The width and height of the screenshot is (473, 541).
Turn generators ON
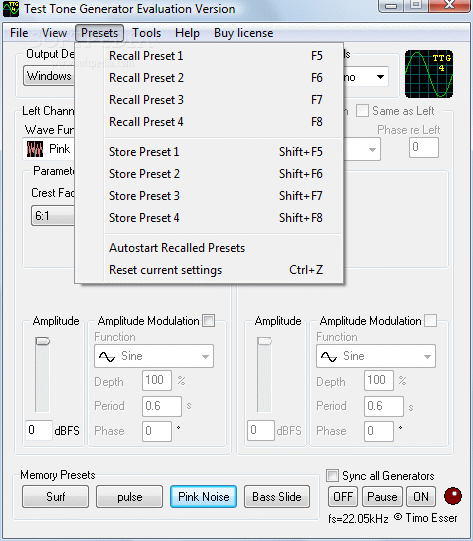[x=421, y=497]
